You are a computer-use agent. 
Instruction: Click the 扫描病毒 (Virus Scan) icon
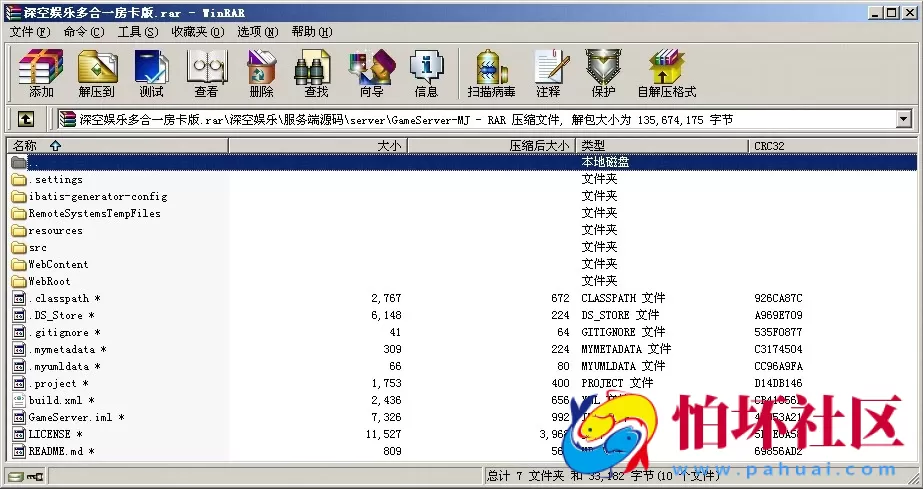[x=492, y=73]
